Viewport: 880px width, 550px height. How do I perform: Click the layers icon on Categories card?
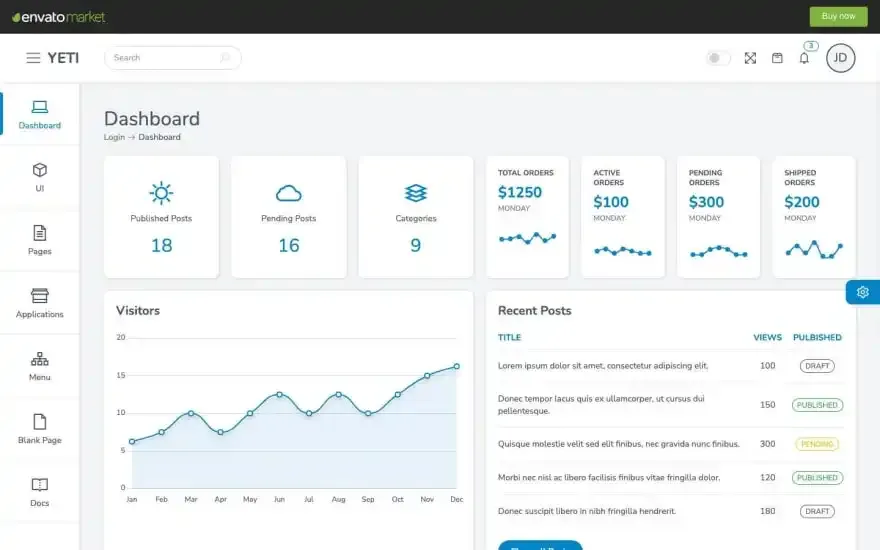point(416,193)
